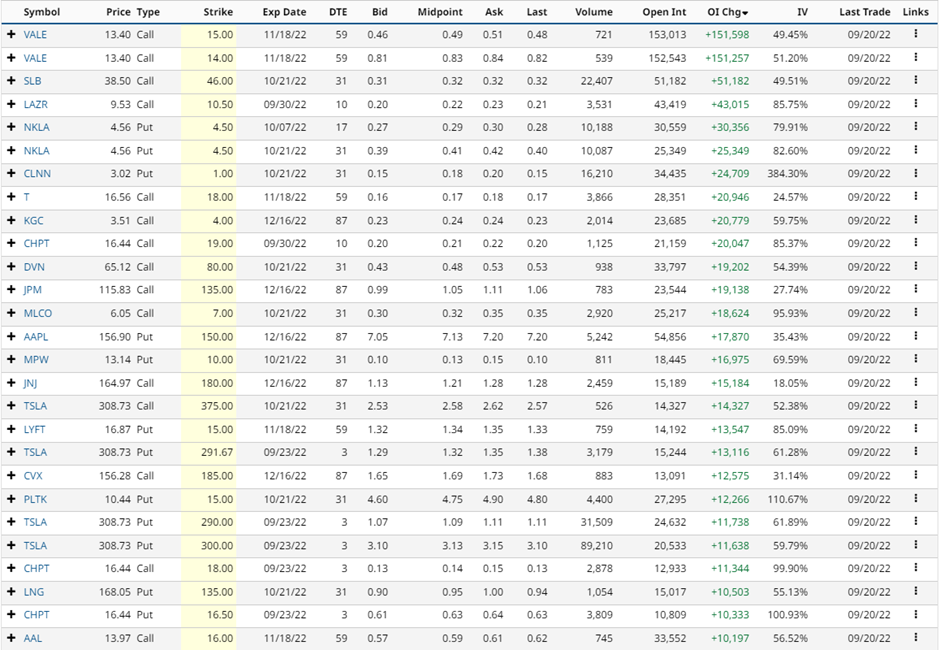Sort table by Last Trade column header
The height and width of the screenshot is (650, 940).
click(864, 12)
